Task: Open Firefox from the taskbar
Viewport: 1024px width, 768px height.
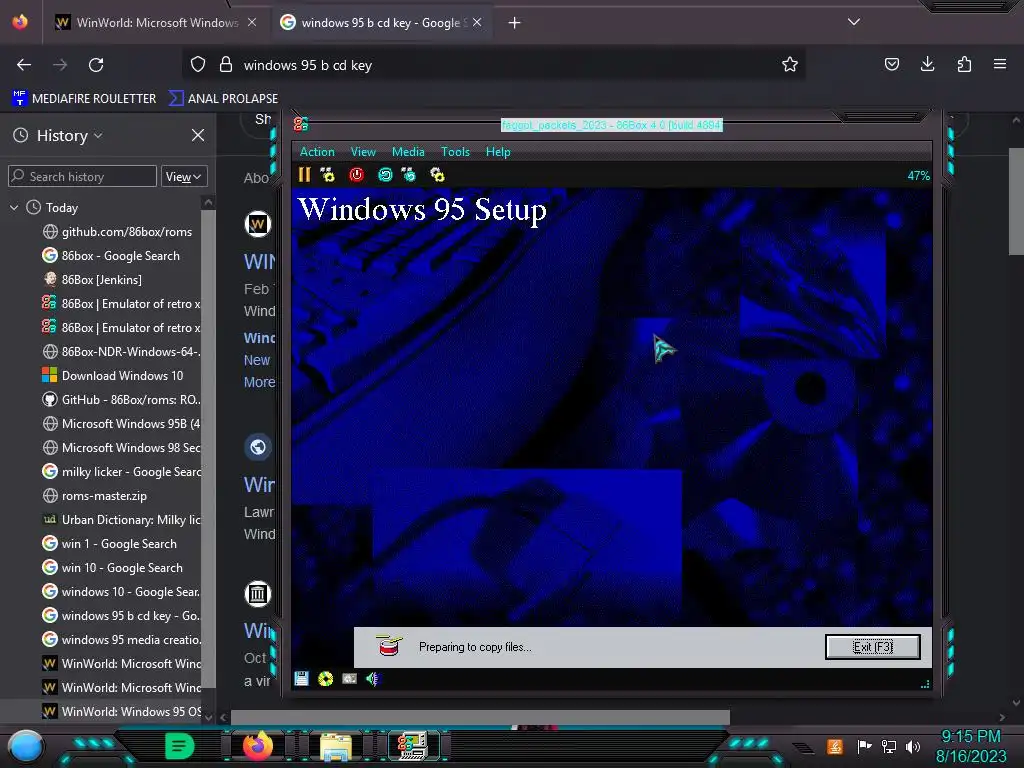Action: coord(257,746)
